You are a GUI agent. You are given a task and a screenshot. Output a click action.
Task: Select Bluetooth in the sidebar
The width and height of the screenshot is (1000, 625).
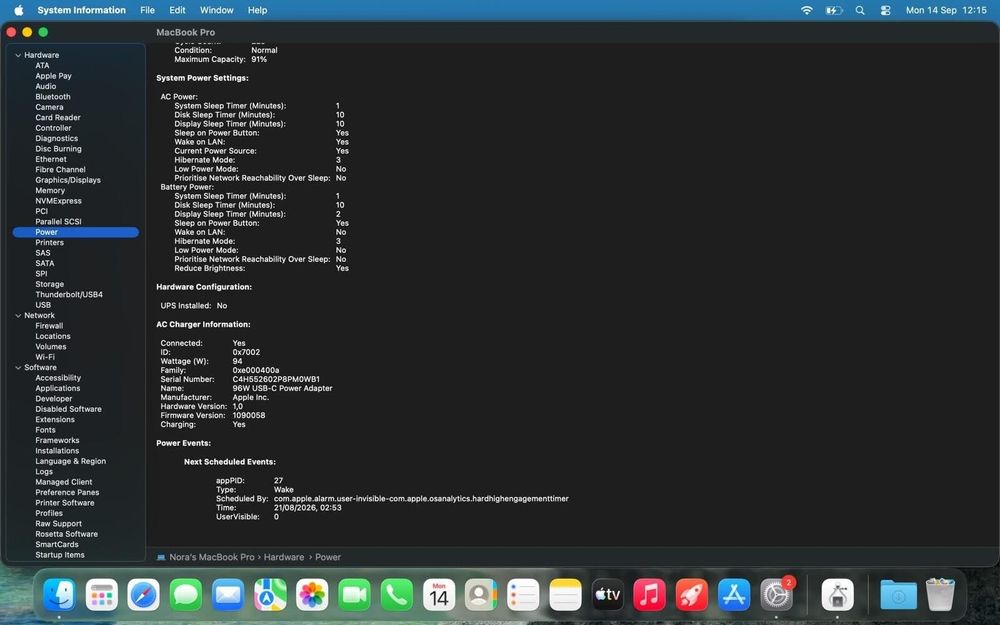pyautogui.click(x=53, y=97)
